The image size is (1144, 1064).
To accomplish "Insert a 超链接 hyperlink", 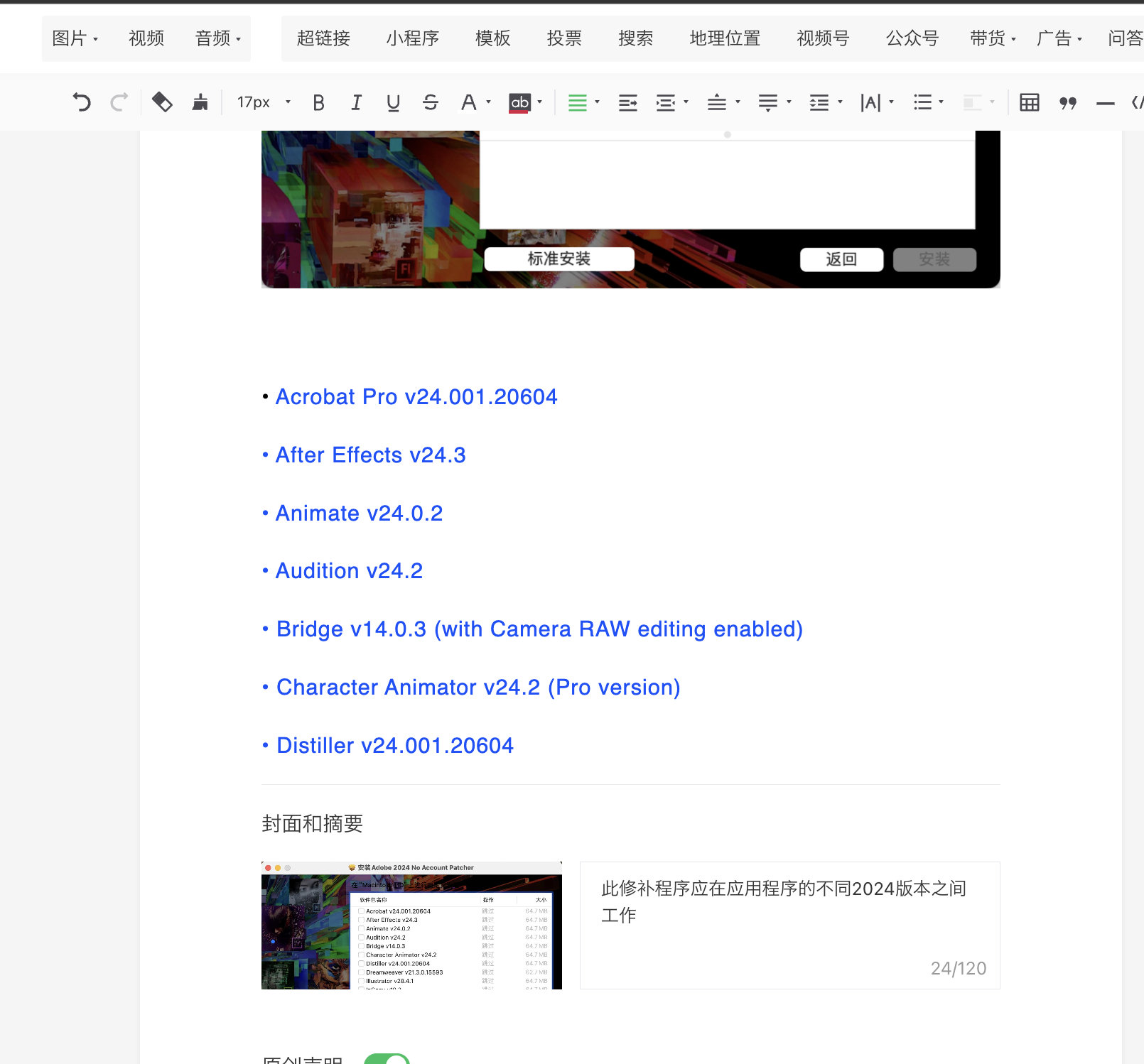I will (x=323, y=38).
